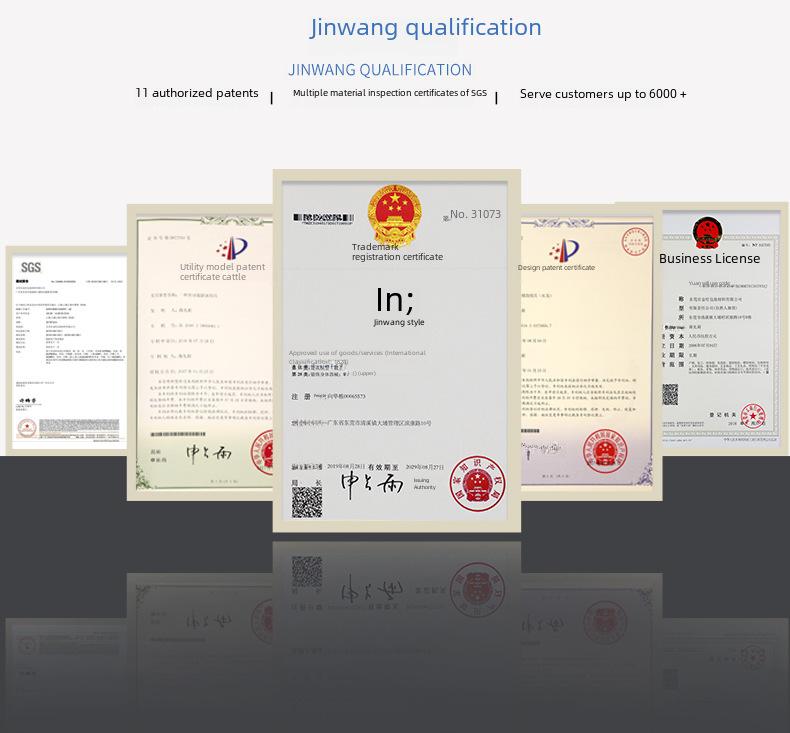790x733 pixels.
Task: Open the Utility model patent certificate image
Action: click(x=200, y=353)
